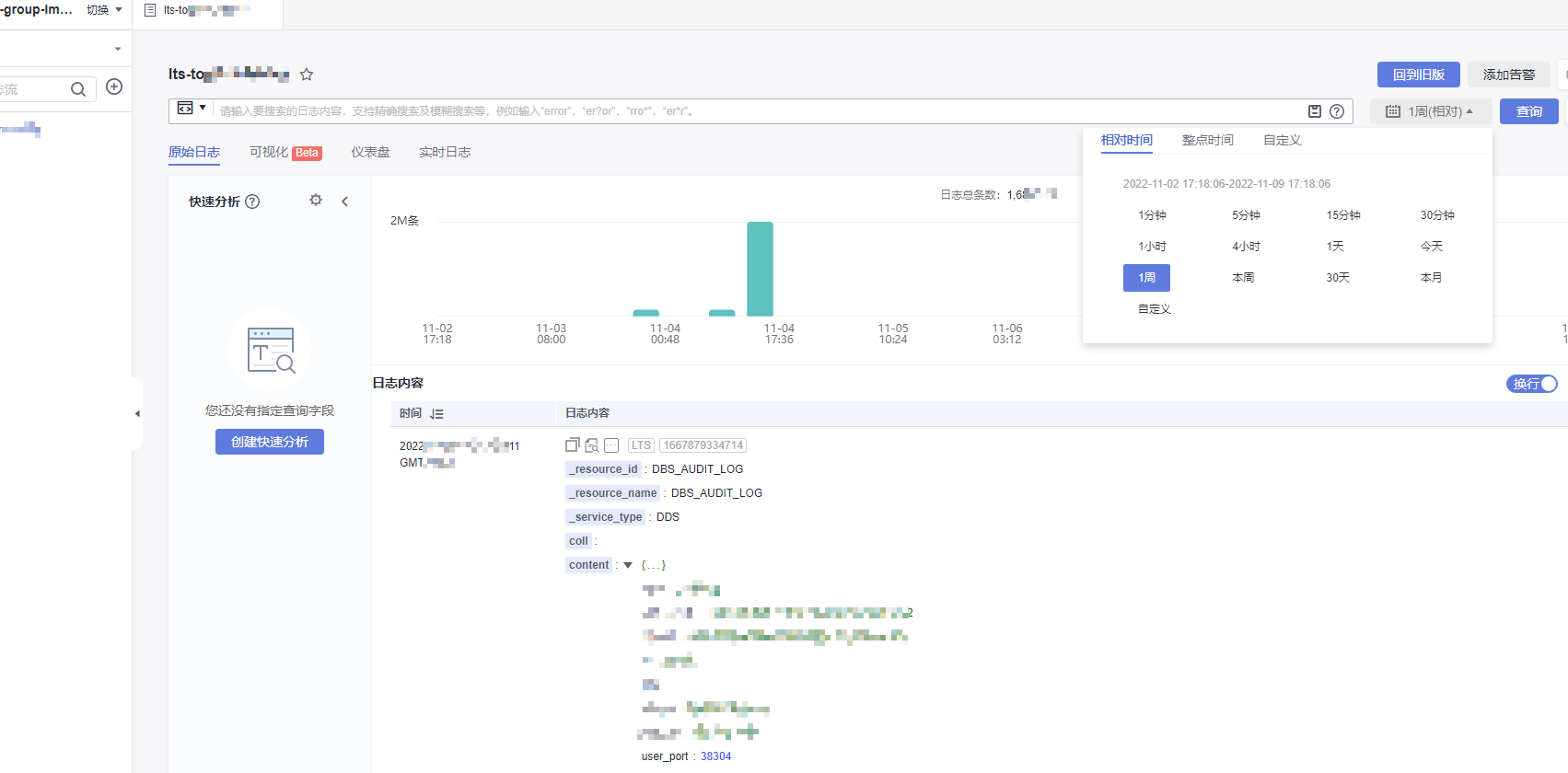Click the add log stream plus icon
Image resolution: width=1568 pixels, height=773 pixels.
(114, 87)
